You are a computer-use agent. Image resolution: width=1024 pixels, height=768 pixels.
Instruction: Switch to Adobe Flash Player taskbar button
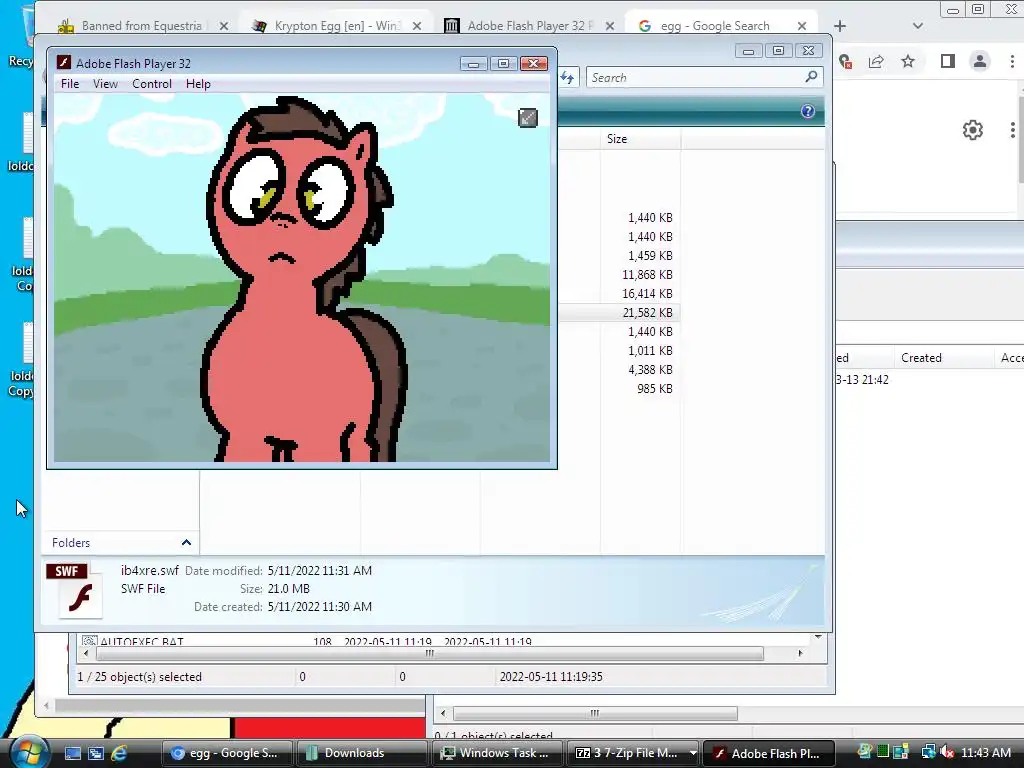coord(769,753)
